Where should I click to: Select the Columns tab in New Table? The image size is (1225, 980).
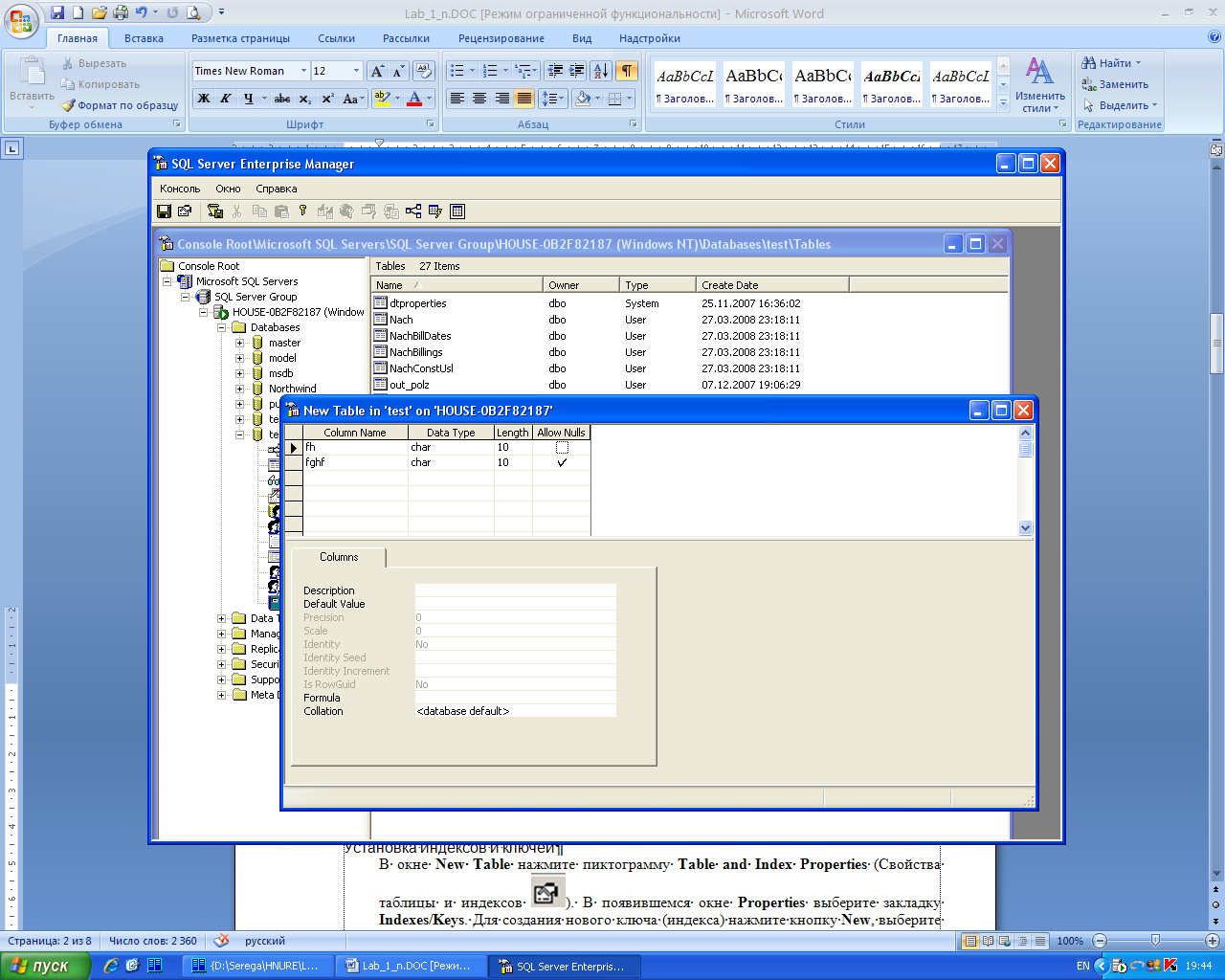339,557
